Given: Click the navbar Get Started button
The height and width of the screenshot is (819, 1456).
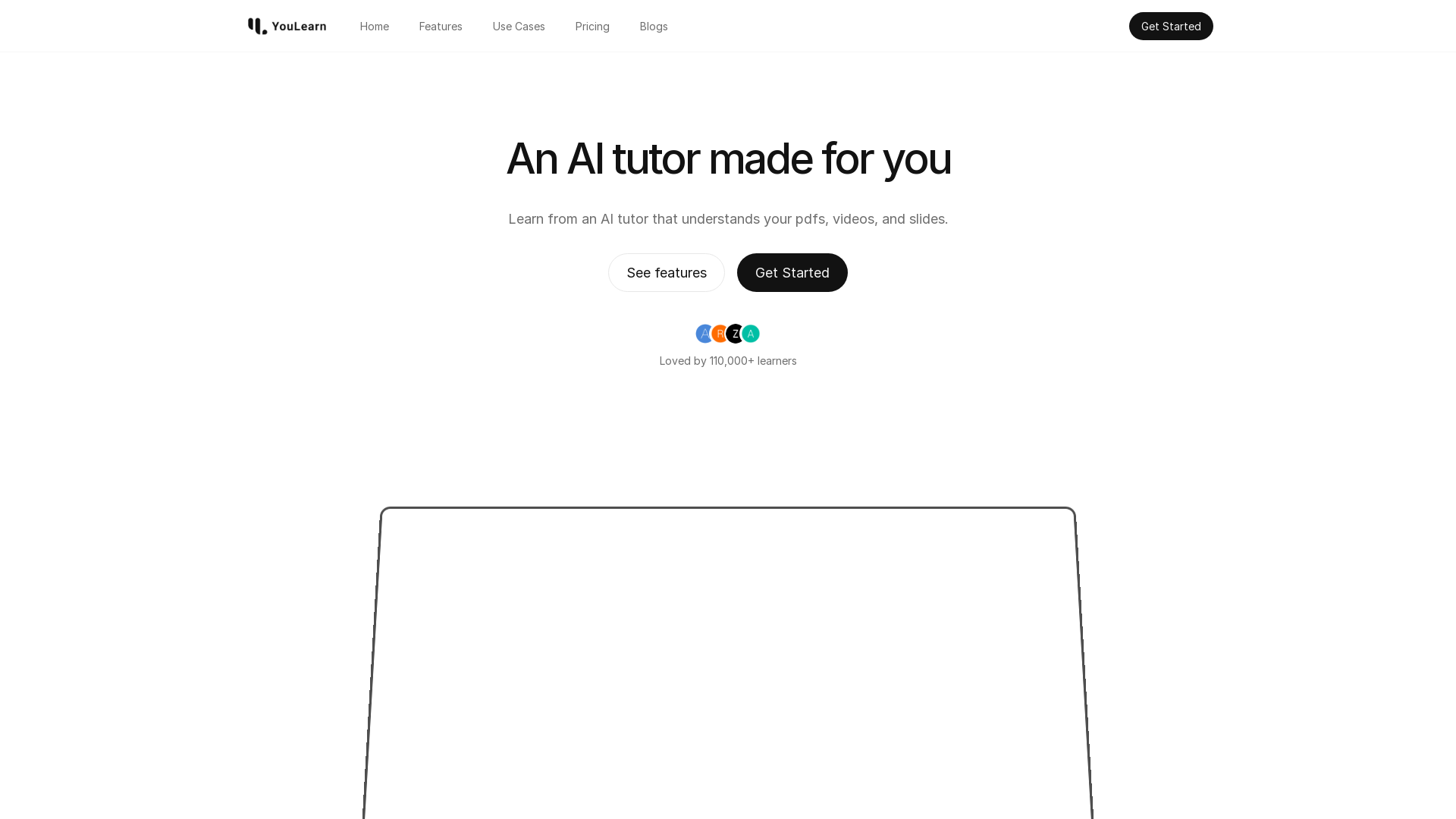Looking at the screenshot, I should point(1170,26).
